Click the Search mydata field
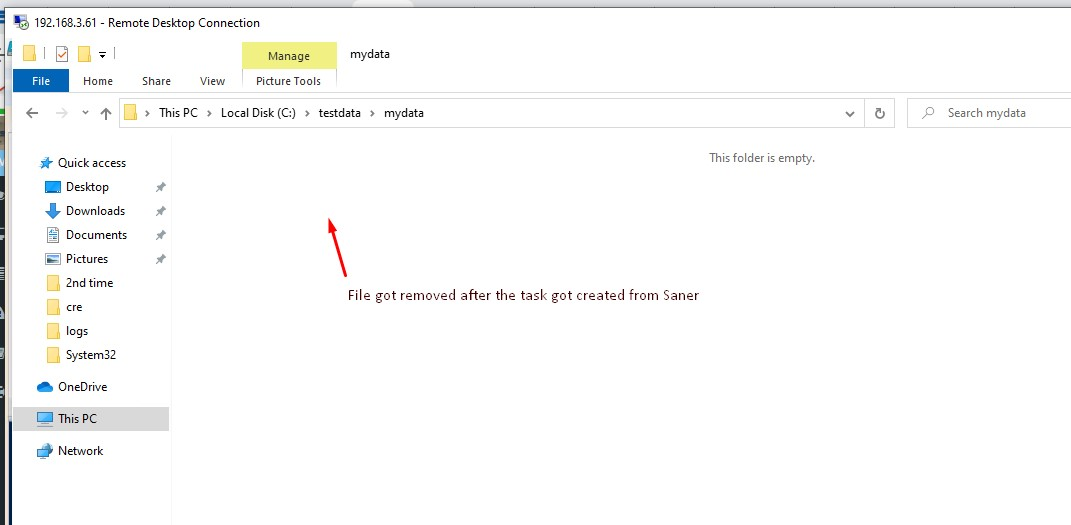The image size is (1071, 525). 989,113
